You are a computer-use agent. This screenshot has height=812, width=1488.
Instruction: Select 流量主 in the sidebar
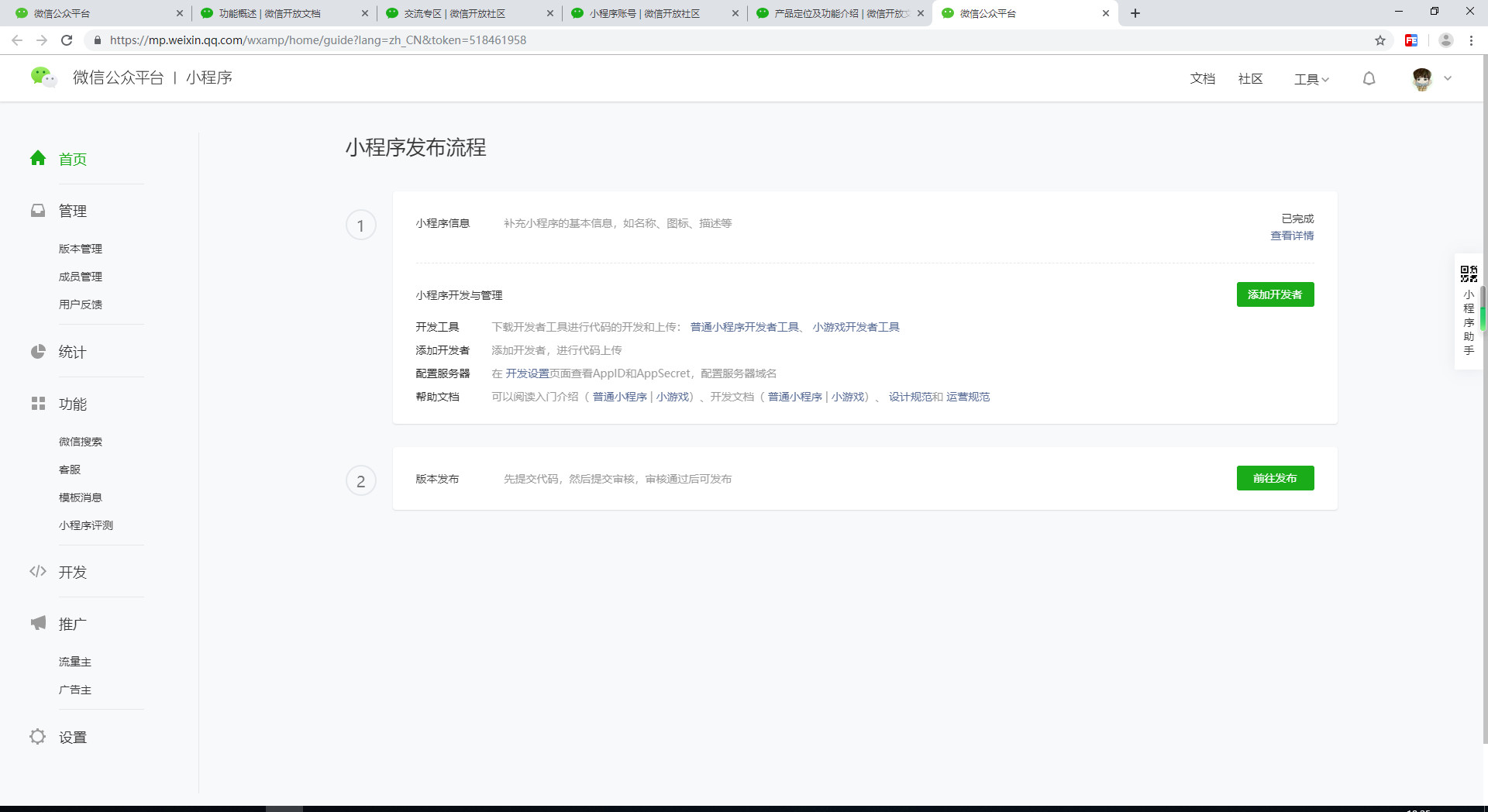75,662
